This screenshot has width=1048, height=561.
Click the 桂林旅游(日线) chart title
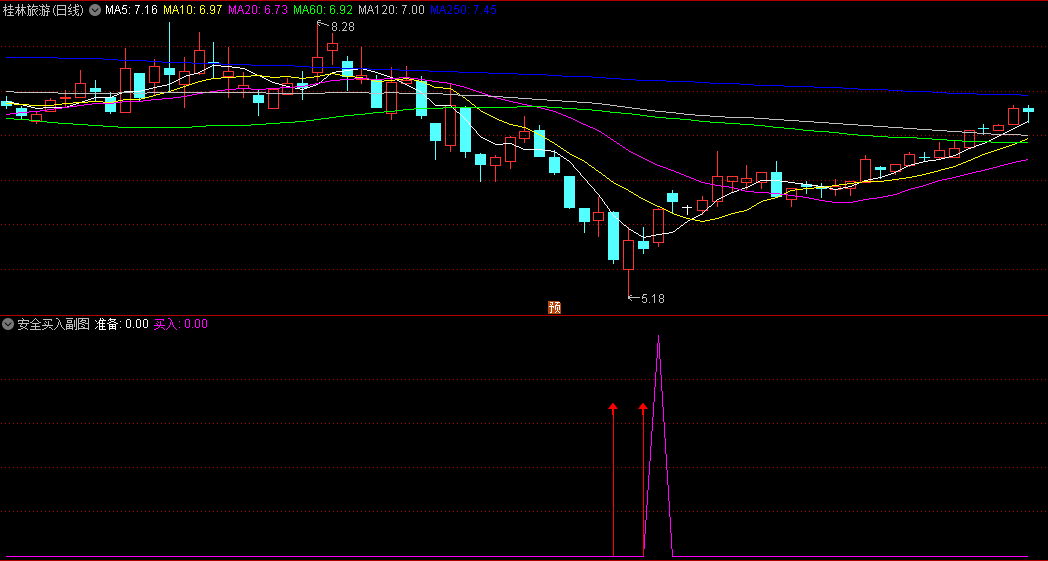point(44,10)
